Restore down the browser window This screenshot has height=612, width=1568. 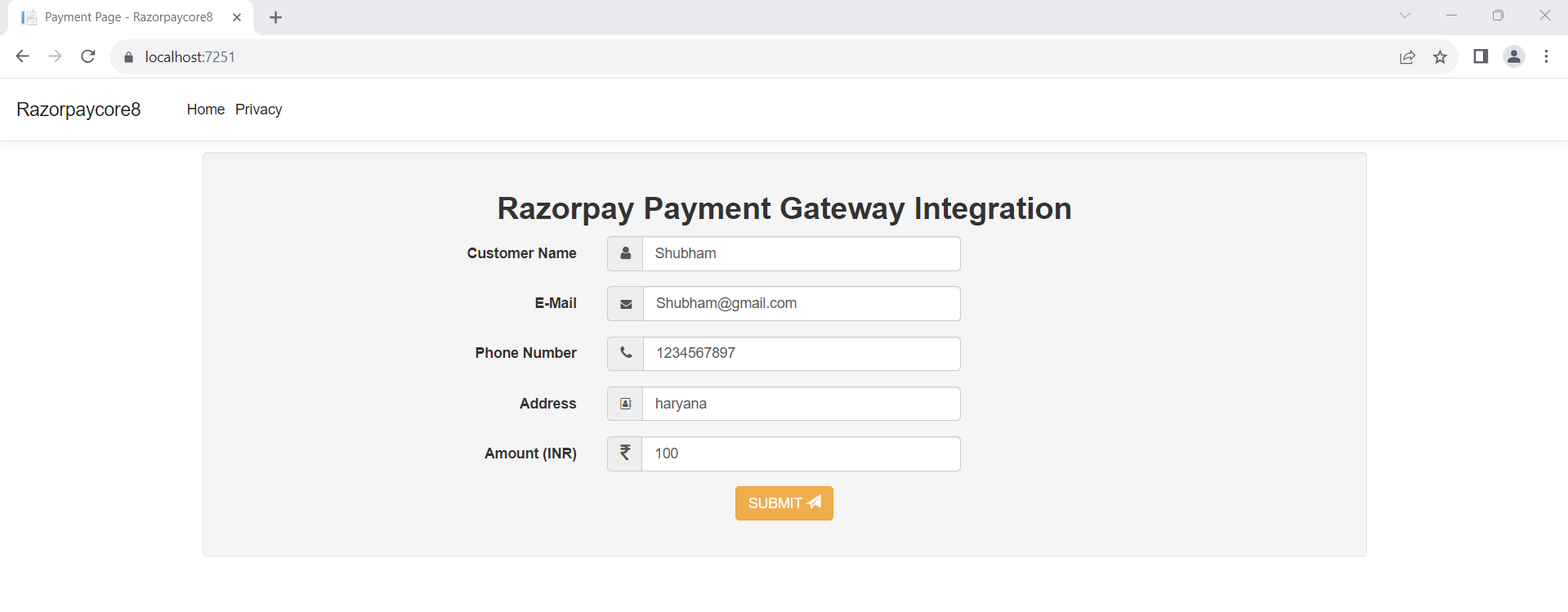pos(1498,16)
